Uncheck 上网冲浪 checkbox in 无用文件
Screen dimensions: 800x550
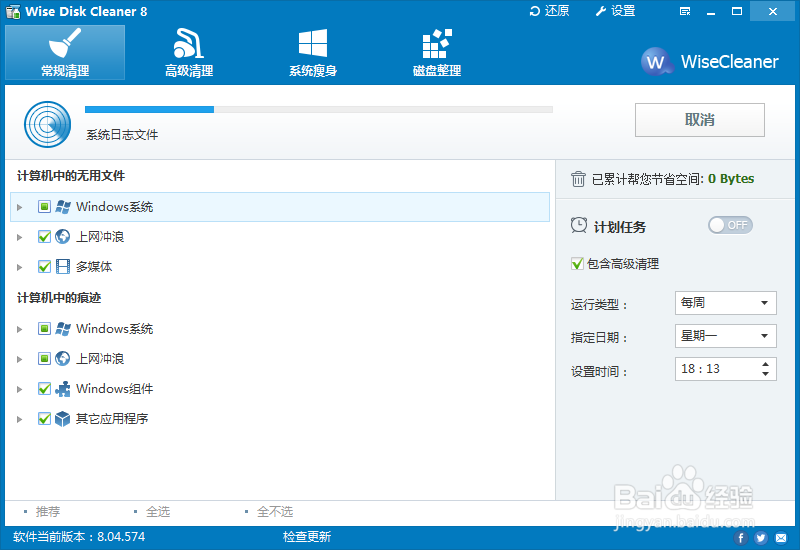tap(44, 237)
